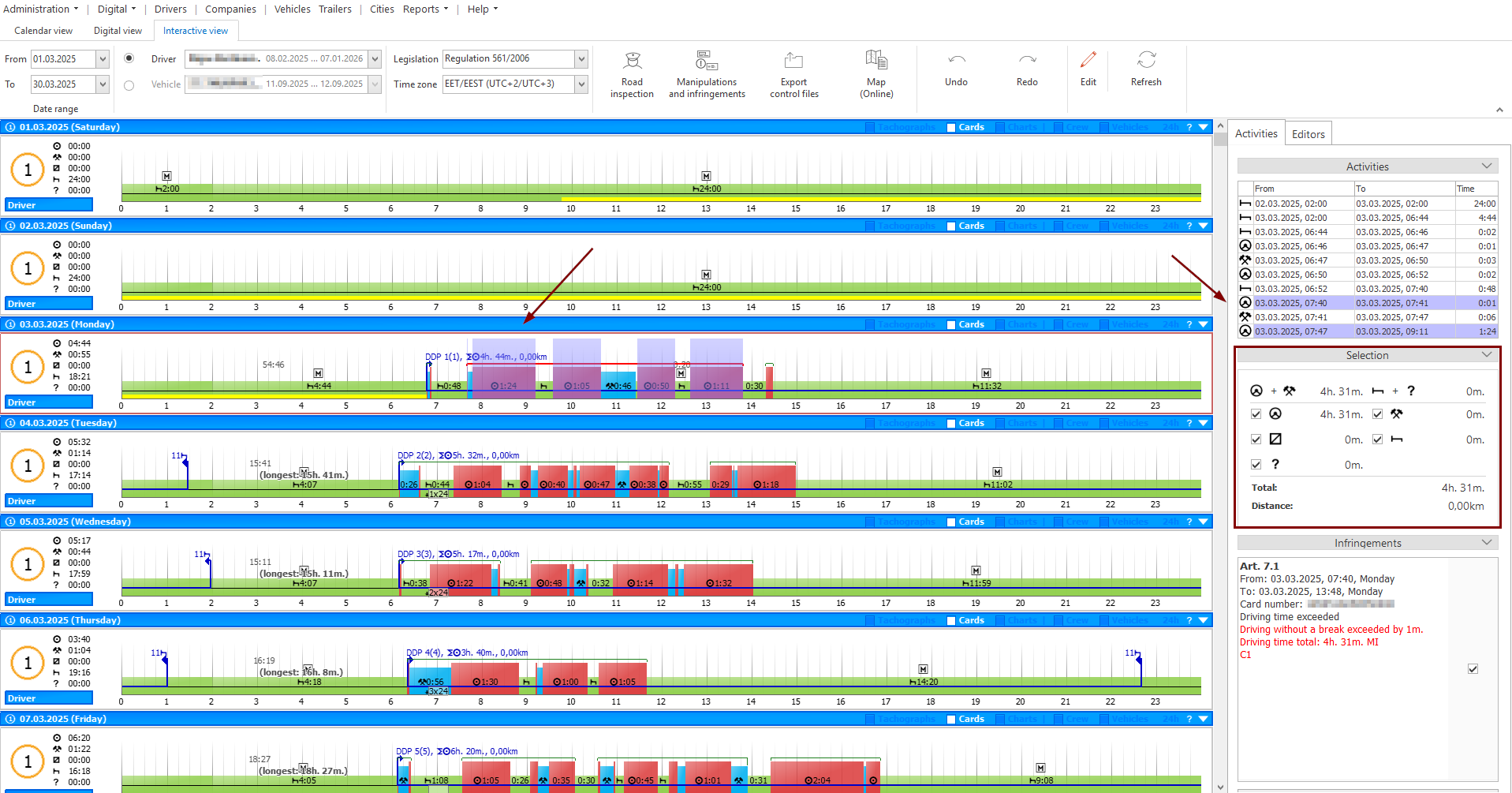
Task: Collapse the Infringements panel
Action: point(1486,543)
